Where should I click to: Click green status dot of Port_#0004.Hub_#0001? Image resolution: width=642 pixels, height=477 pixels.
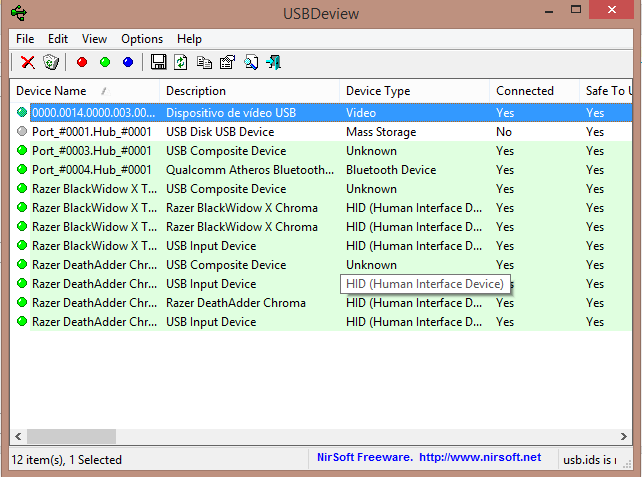click(22, 169)
